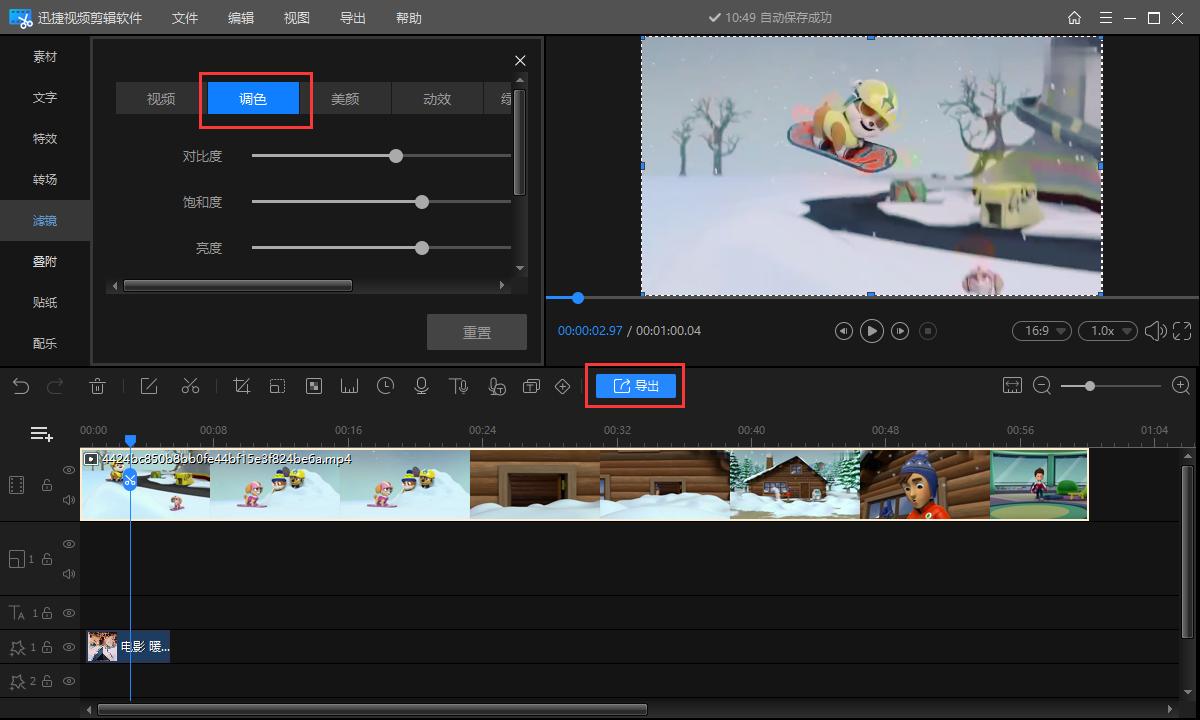1200x720 pixels.
Task: Toggle lock on the text track
Action: [47, 613]
